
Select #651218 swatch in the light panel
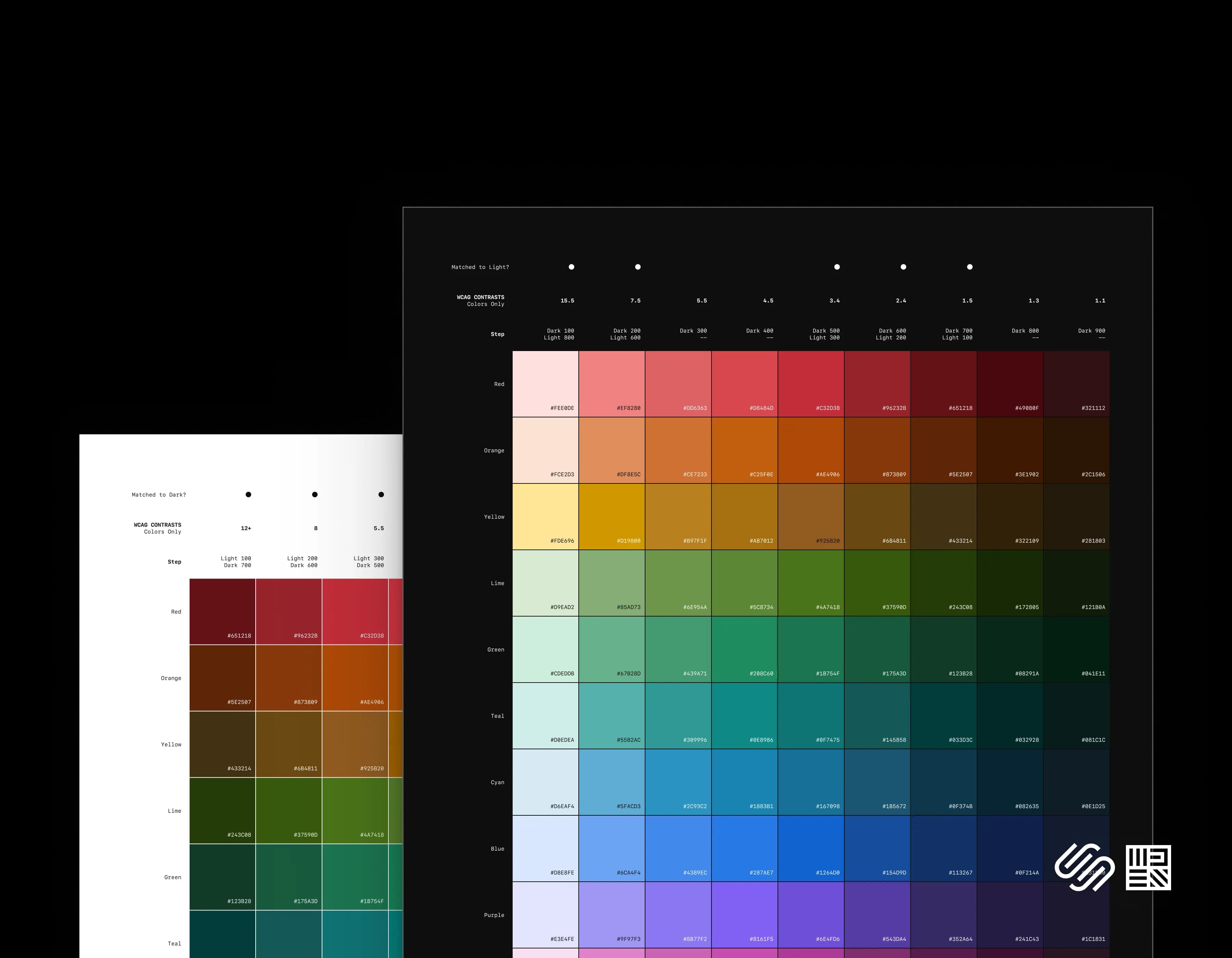point(222,612)
